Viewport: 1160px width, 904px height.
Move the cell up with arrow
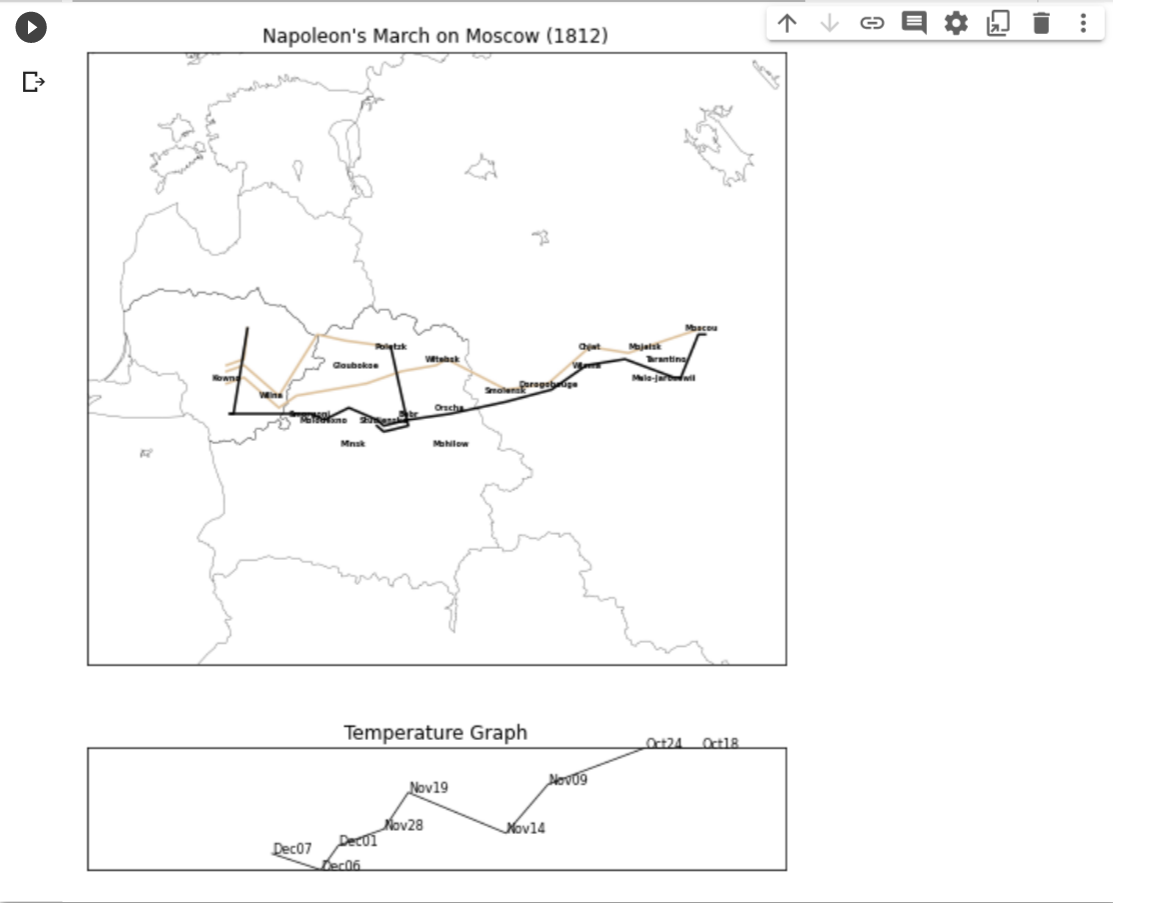(x=787, y=23)
